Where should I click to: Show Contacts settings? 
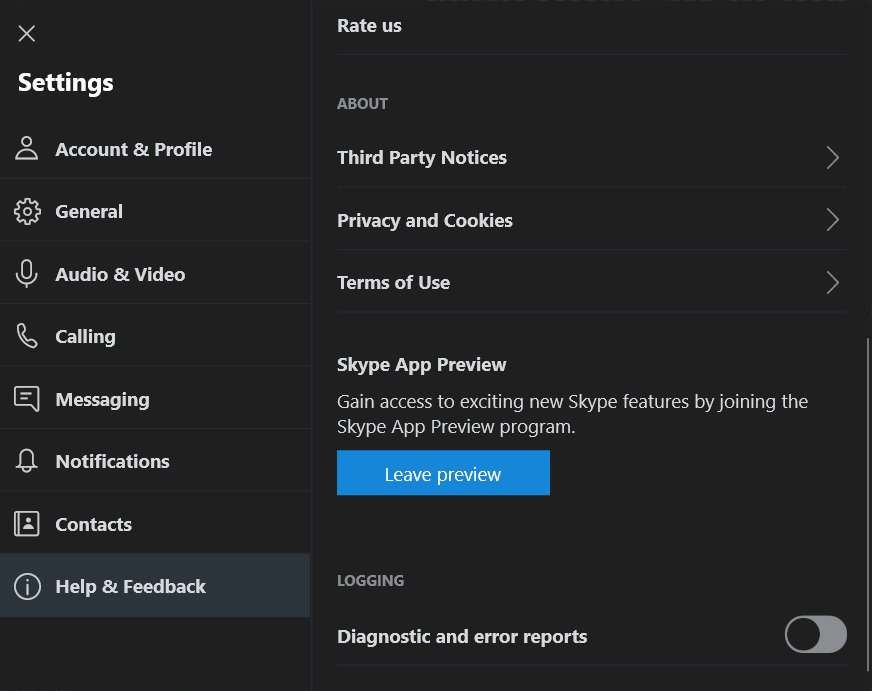click(155, 524)
